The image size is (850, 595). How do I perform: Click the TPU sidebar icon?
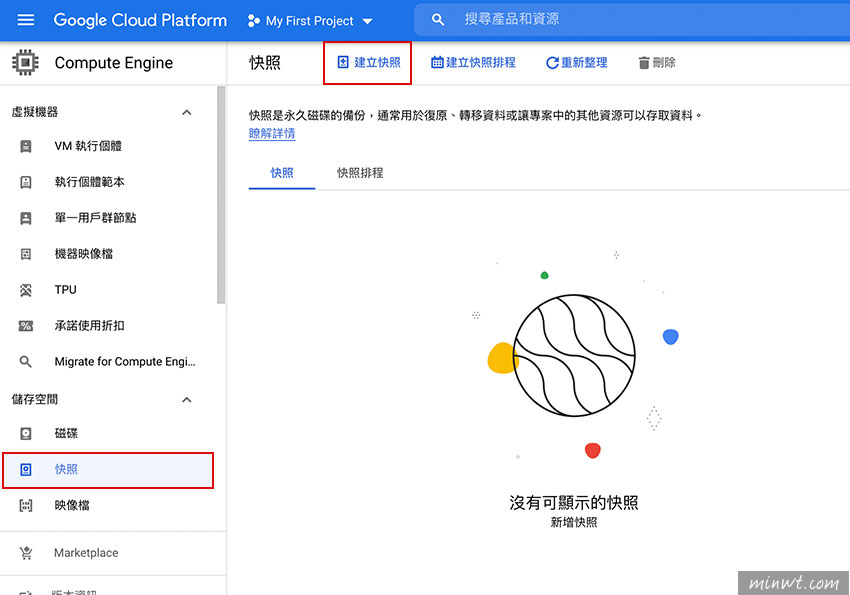(x=25, y=290)
